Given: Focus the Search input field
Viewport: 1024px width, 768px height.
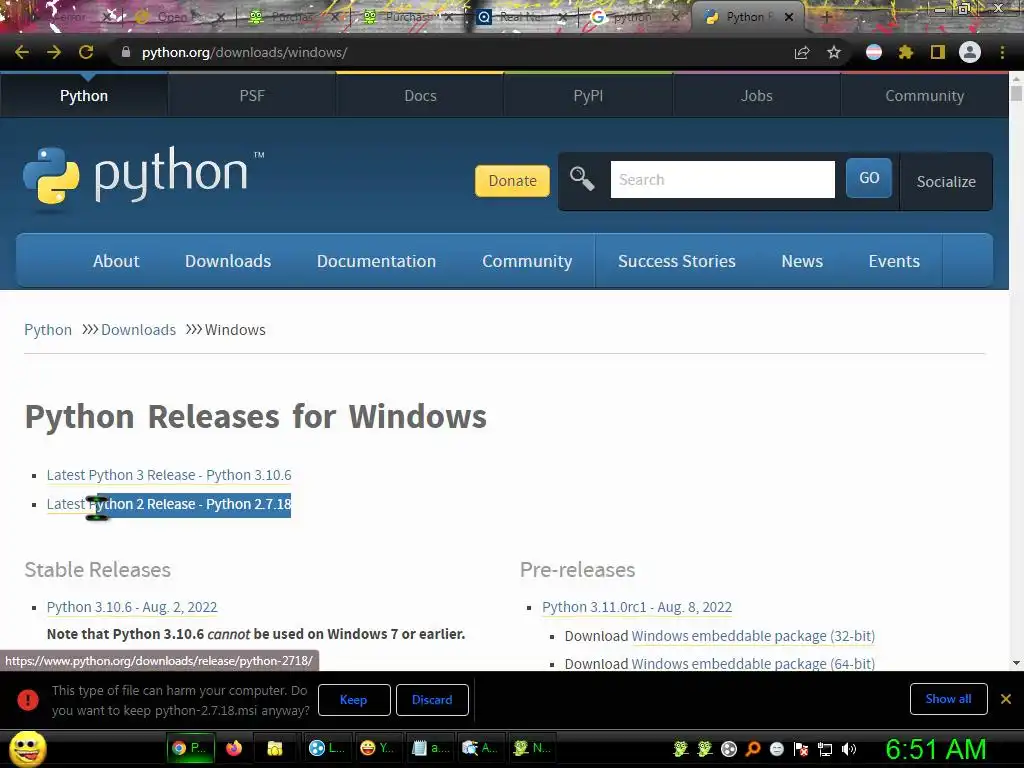Looking at the screenshot, I should (x=722, y=180).
